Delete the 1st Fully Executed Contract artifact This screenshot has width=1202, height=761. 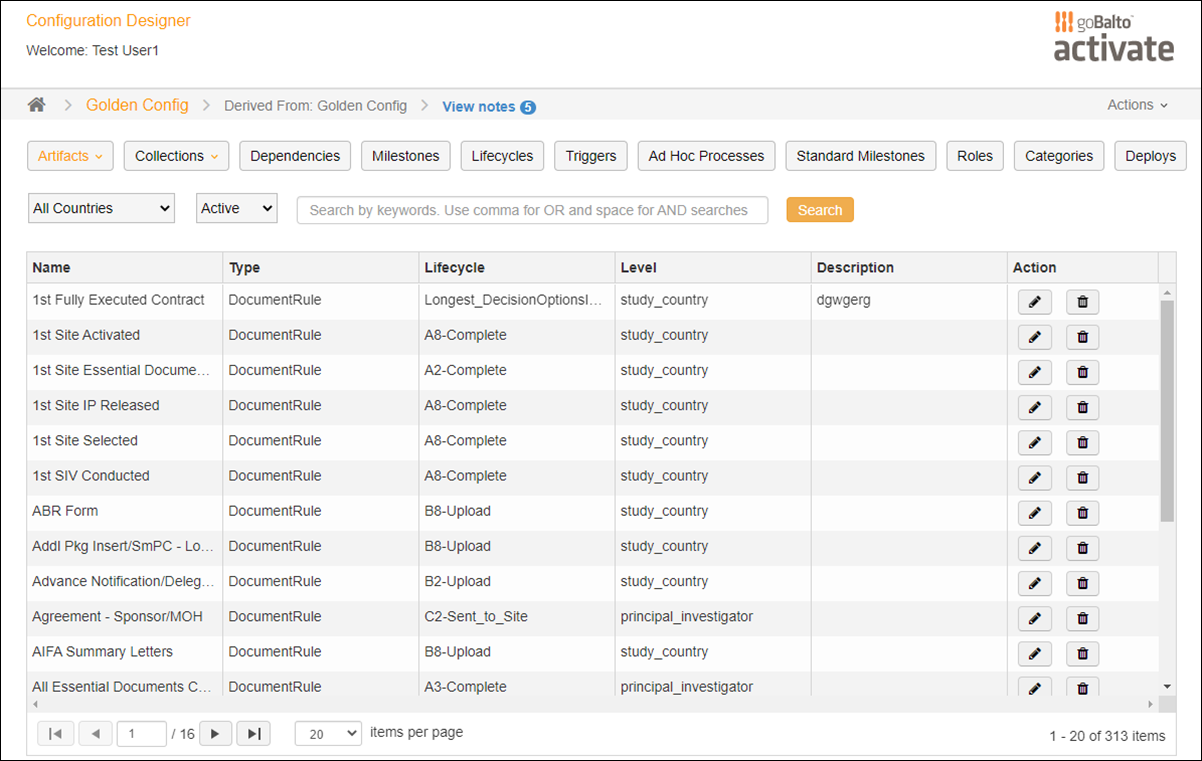pyautogui.click(x=1081, y=301)
